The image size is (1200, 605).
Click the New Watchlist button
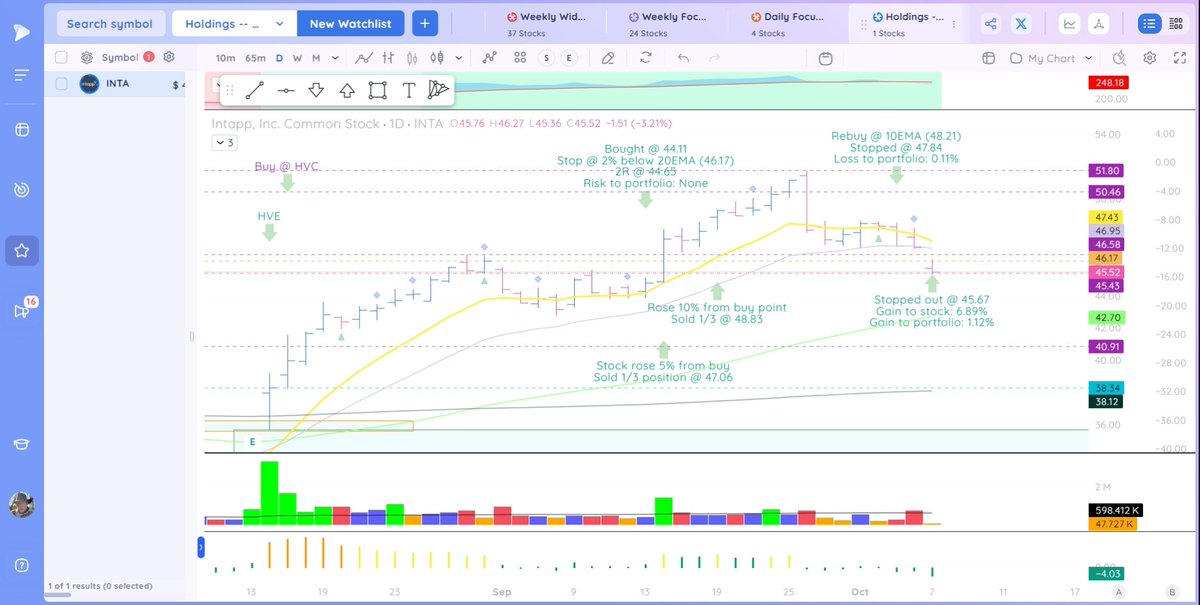[350, 23]
